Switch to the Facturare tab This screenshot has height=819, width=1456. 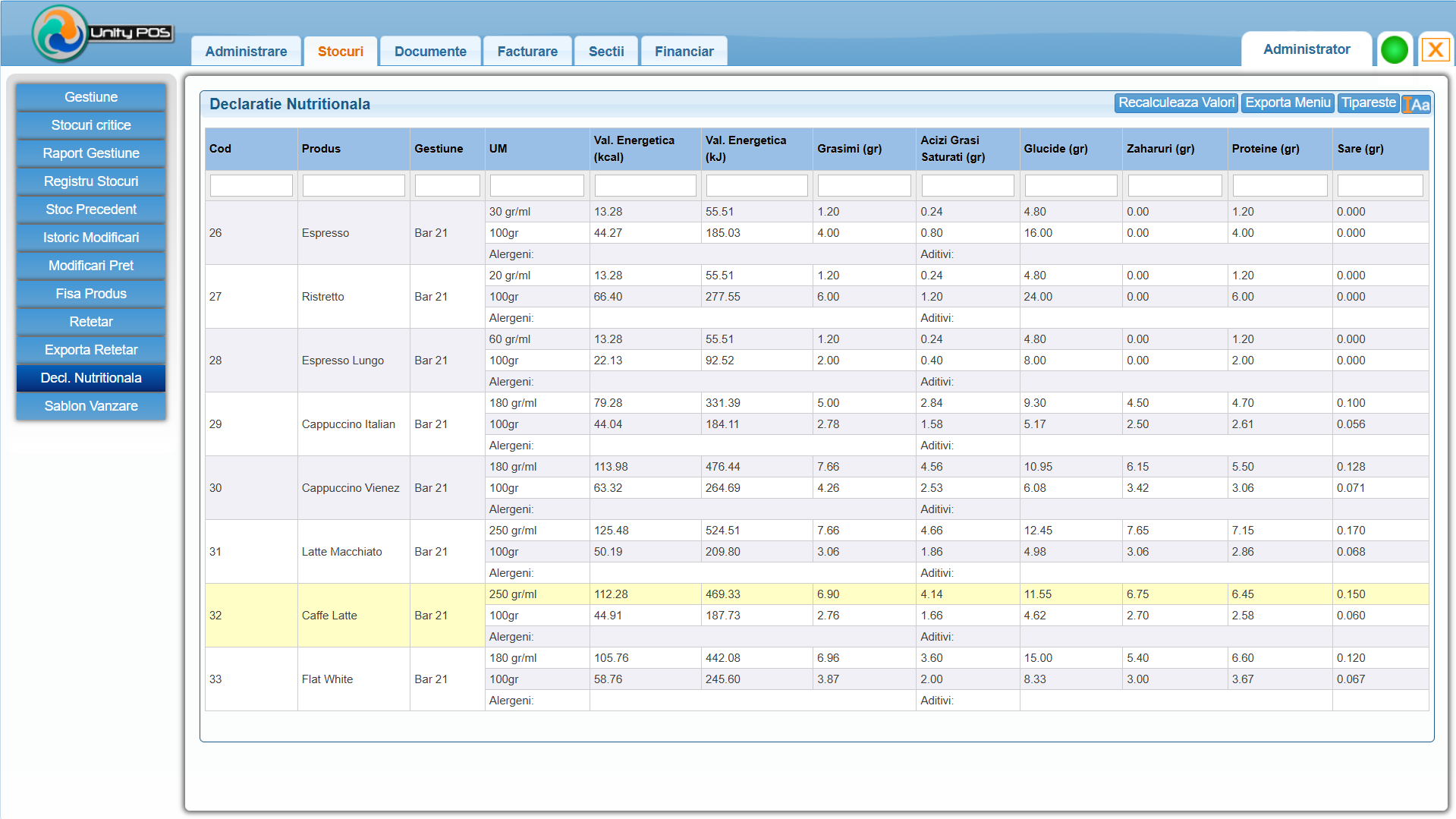click(527, 52)
